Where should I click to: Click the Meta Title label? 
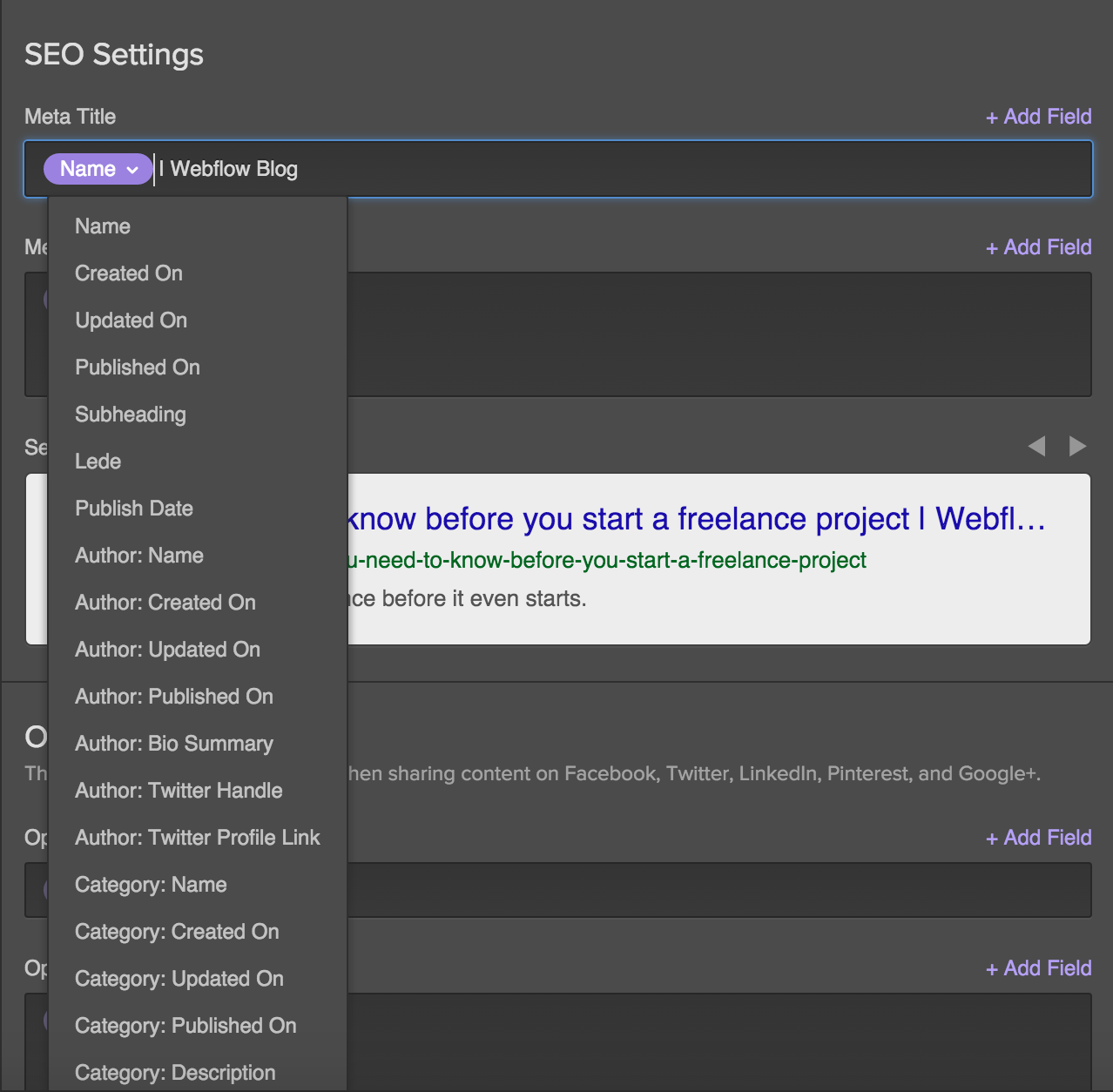(x=70, y=117)
